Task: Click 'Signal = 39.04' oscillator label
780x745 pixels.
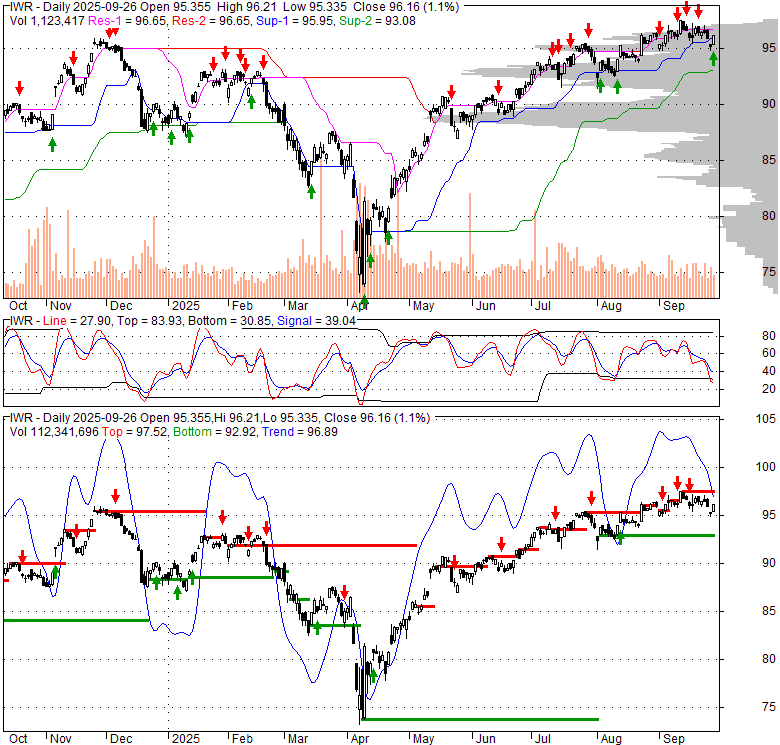Action: (316, 321)
